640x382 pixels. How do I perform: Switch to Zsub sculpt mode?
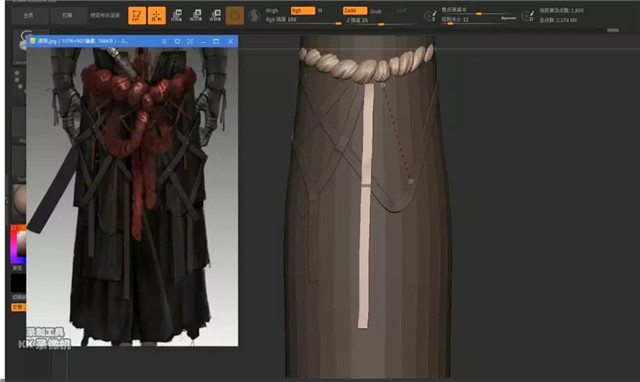point(376,11)
